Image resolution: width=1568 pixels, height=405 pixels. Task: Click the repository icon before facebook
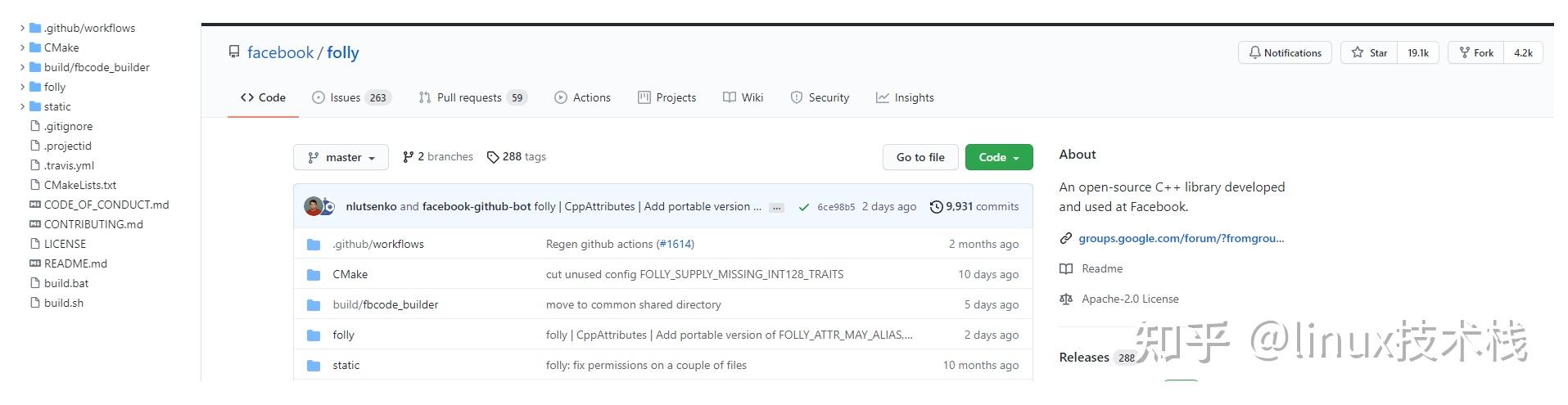(x=234, y=52)
